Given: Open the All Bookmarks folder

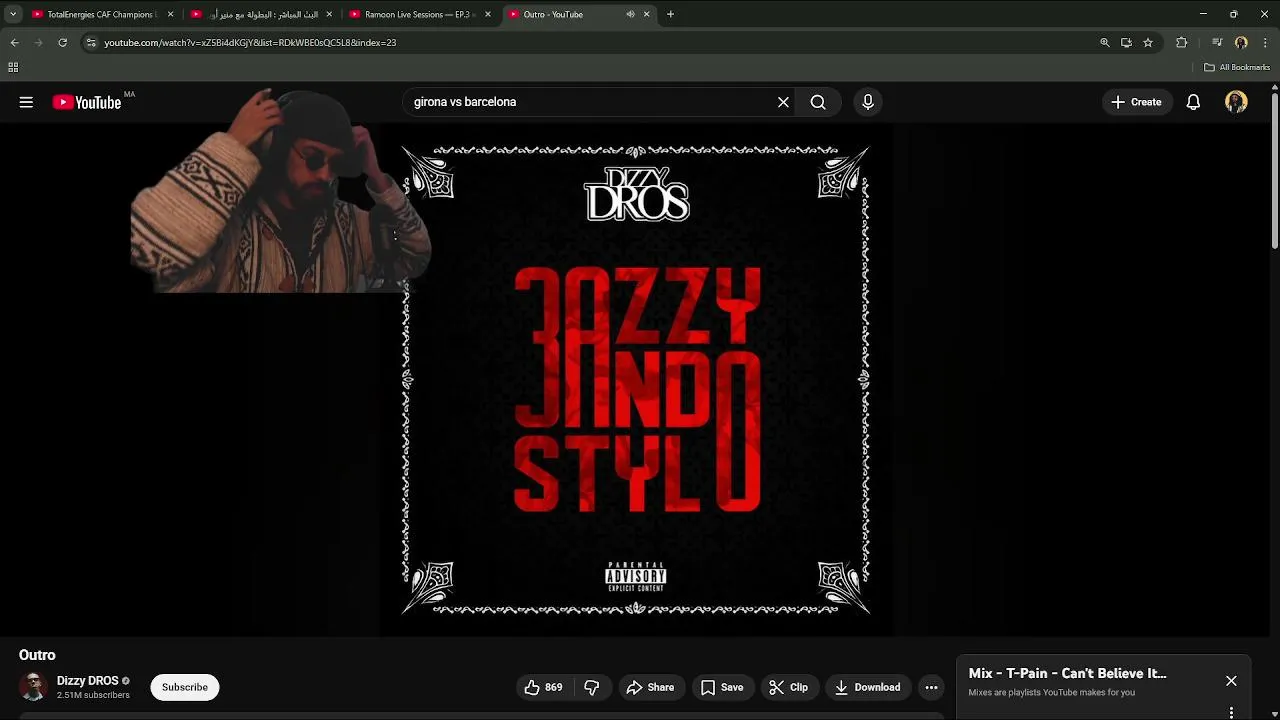Looking at the screenshot, I should [x=1237, y=67].
